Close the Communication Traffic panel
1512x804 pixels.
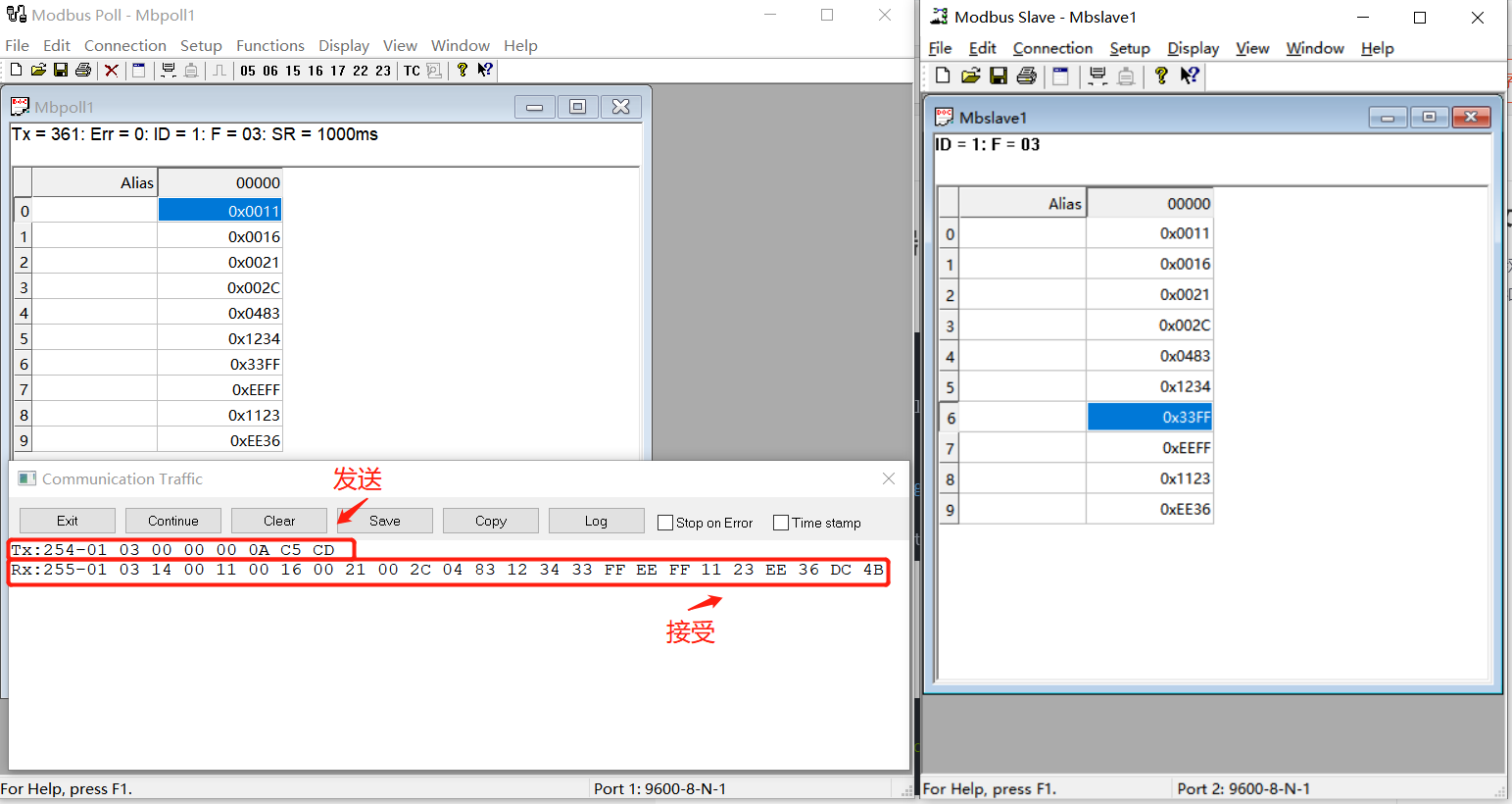click(x=889, y=478)
